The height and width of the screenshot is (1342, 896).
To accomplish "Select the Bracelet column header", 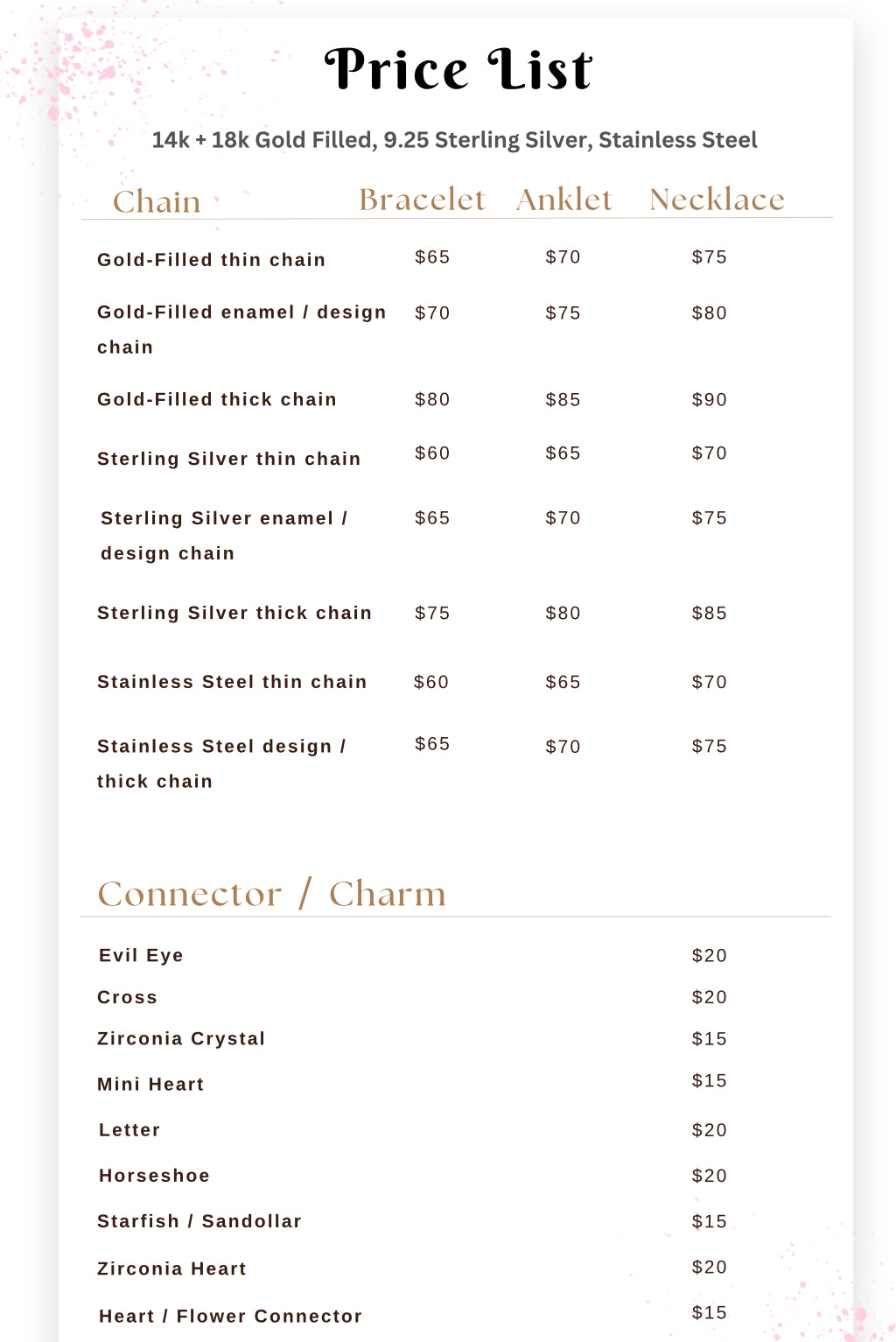I will pyautogui.click(x=422, y=200).
